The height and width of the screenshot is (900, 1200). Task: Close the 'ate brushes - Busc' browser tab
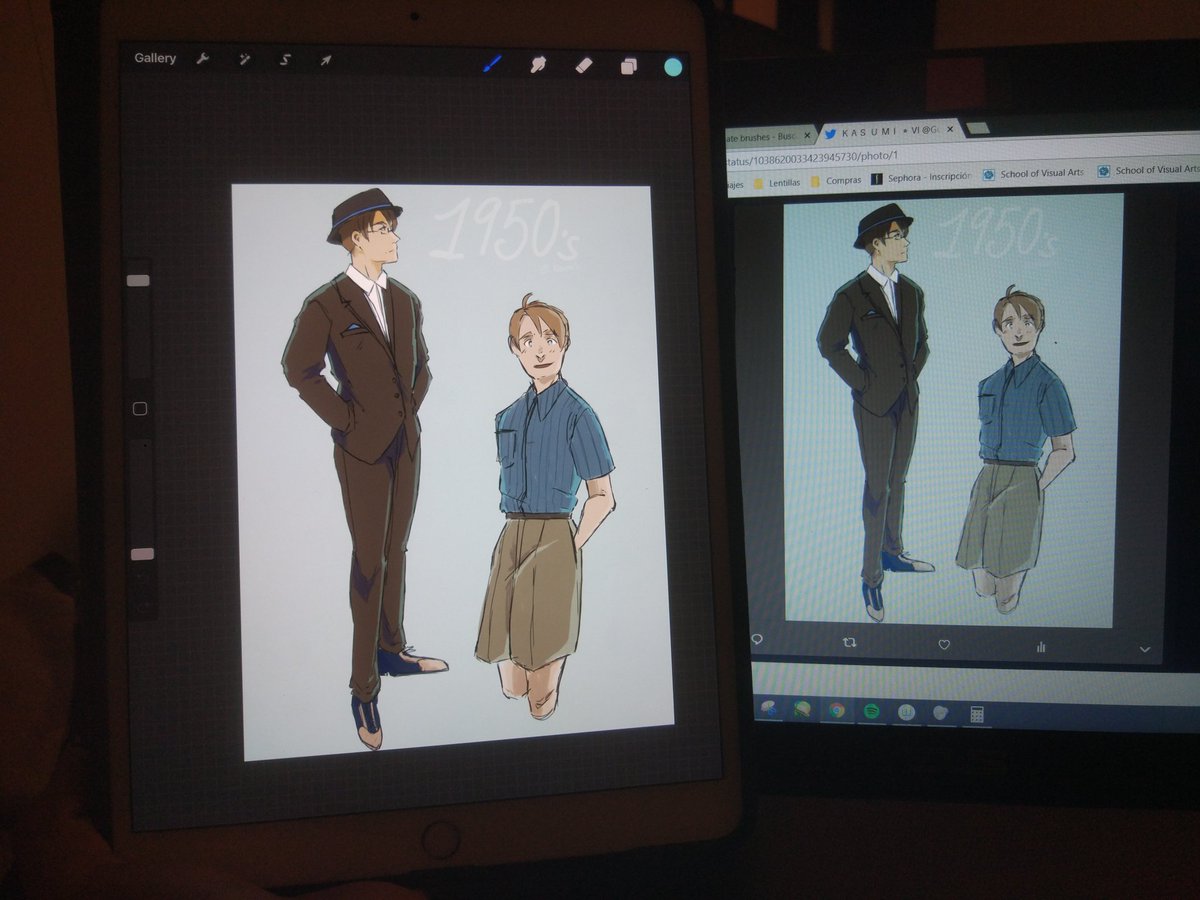(807, 135)
